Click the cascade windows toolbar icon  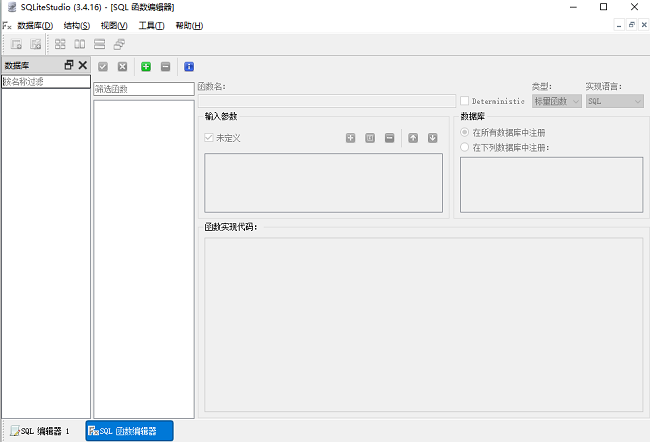pos(119,44)
